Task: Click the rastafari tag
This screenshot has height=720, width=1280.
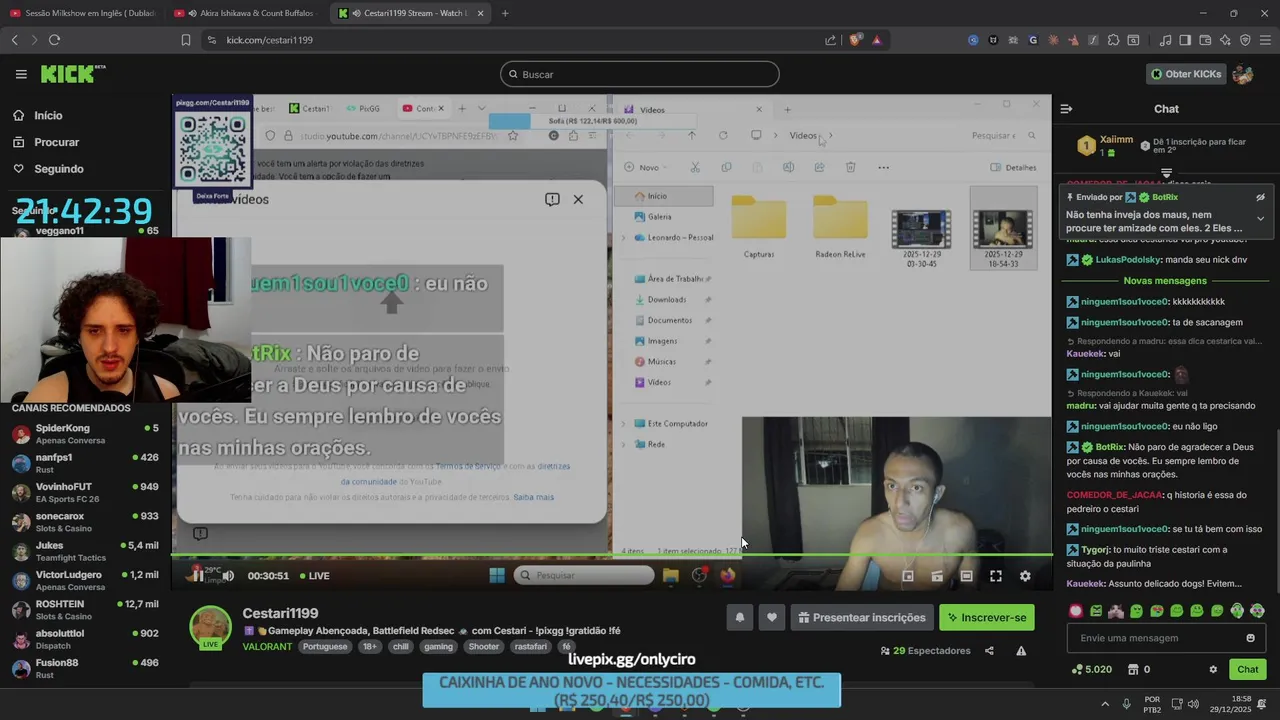Action: (x=532, y=647)
